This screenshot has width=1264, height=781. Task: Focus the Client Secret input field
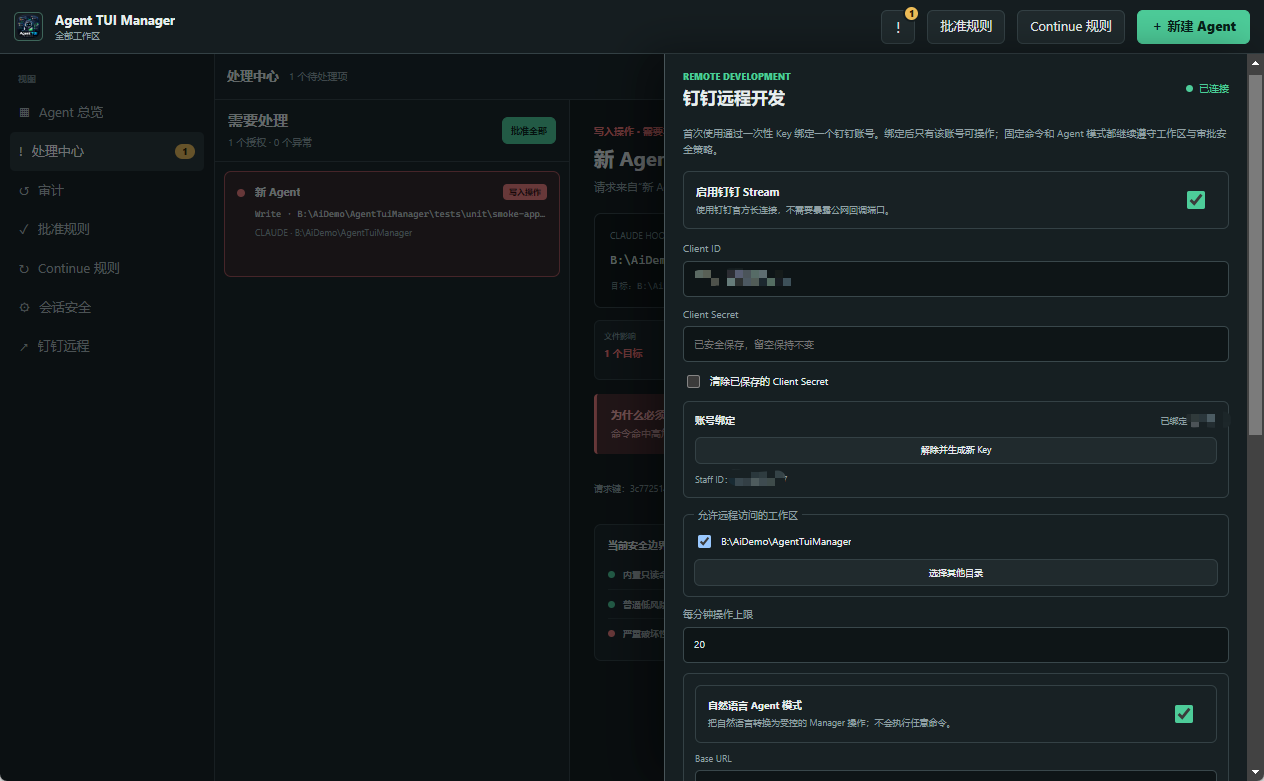955,344
